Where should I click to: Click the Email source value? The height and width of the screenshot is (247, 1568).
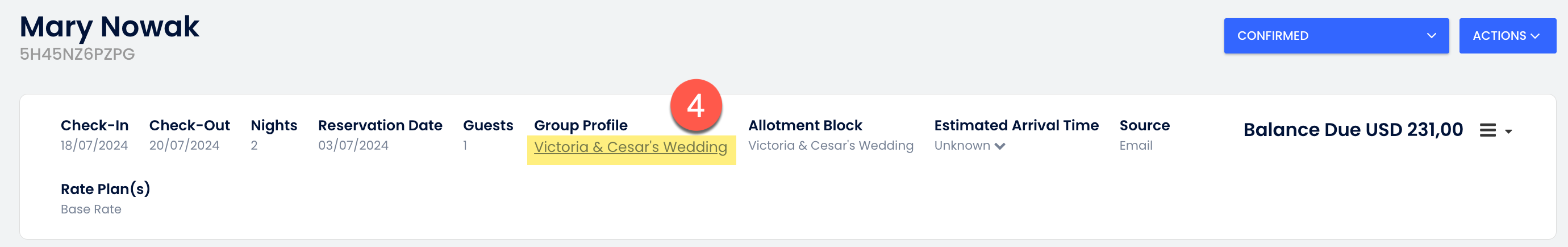(x=1135, y=146)
